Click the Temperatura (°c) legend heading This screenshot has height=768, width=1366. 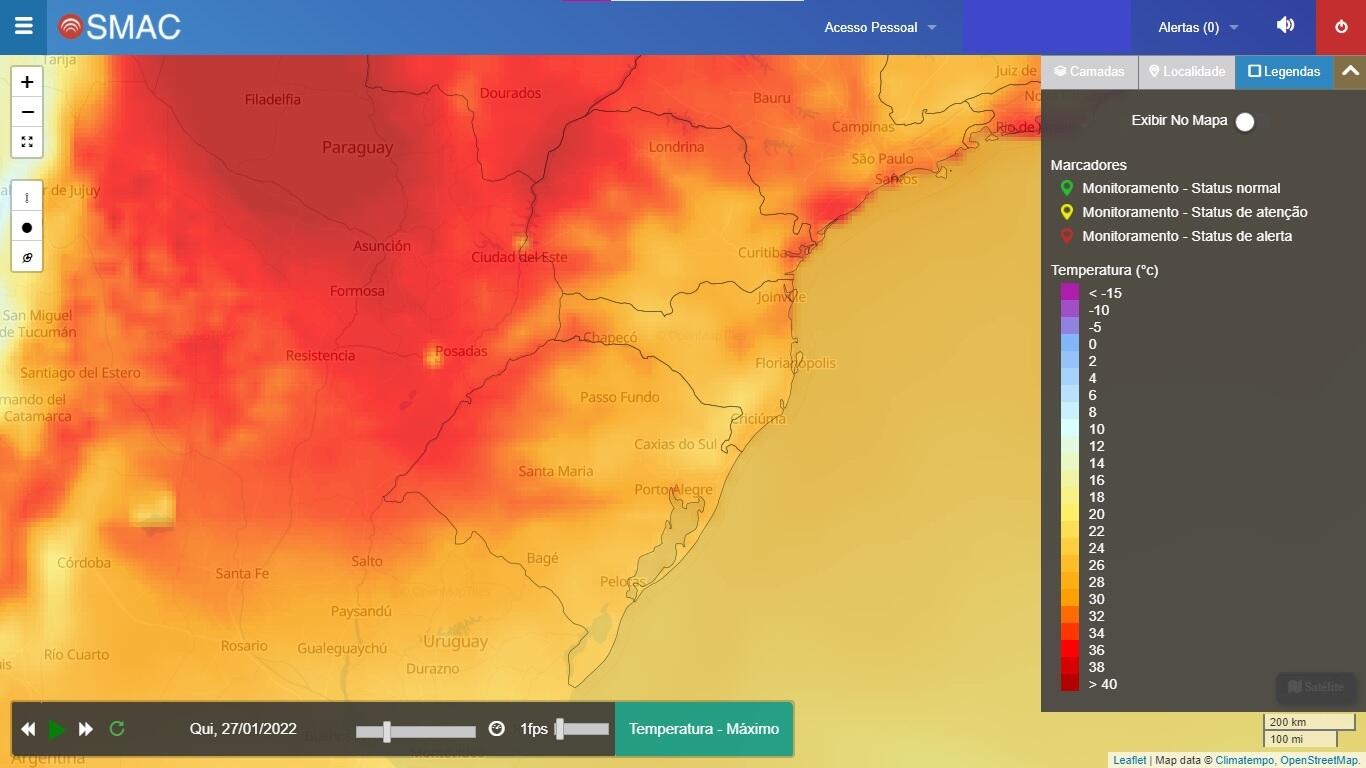pyautogui.click(x=1104, y=270)
